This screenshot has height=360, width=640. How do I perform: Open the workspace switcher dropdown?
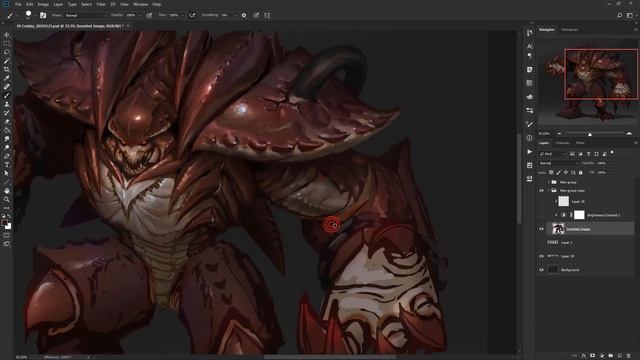click(x=630, y=16)
